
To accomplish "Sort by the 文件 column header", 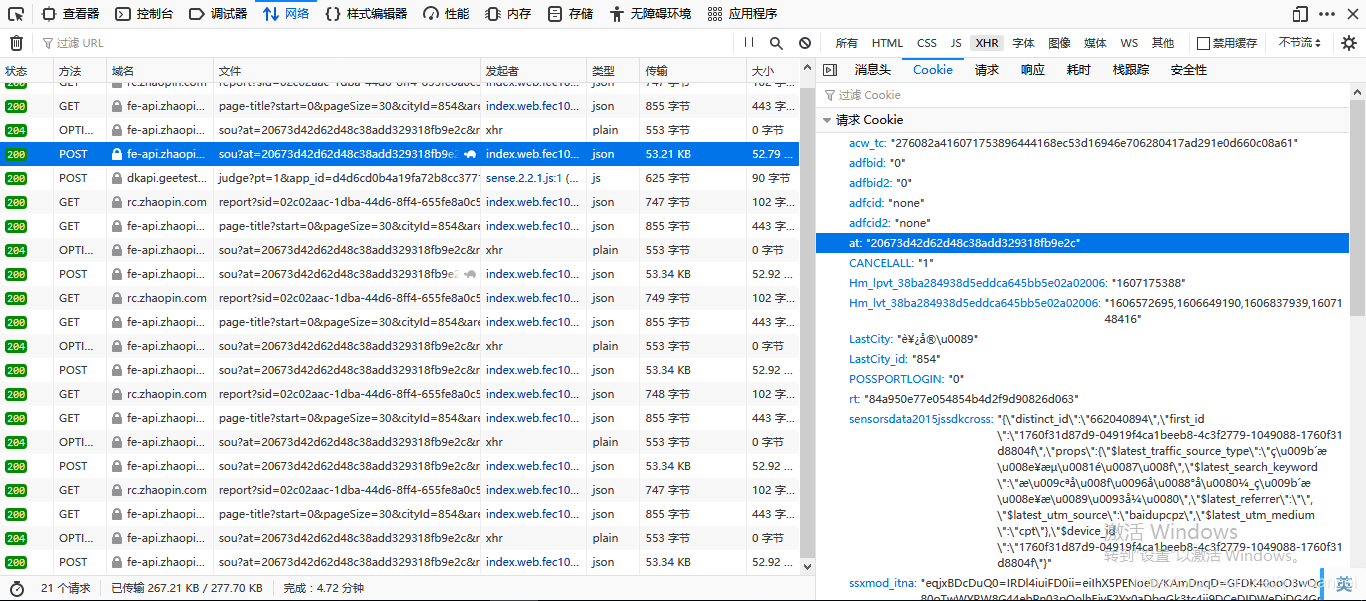I will 347,70.
